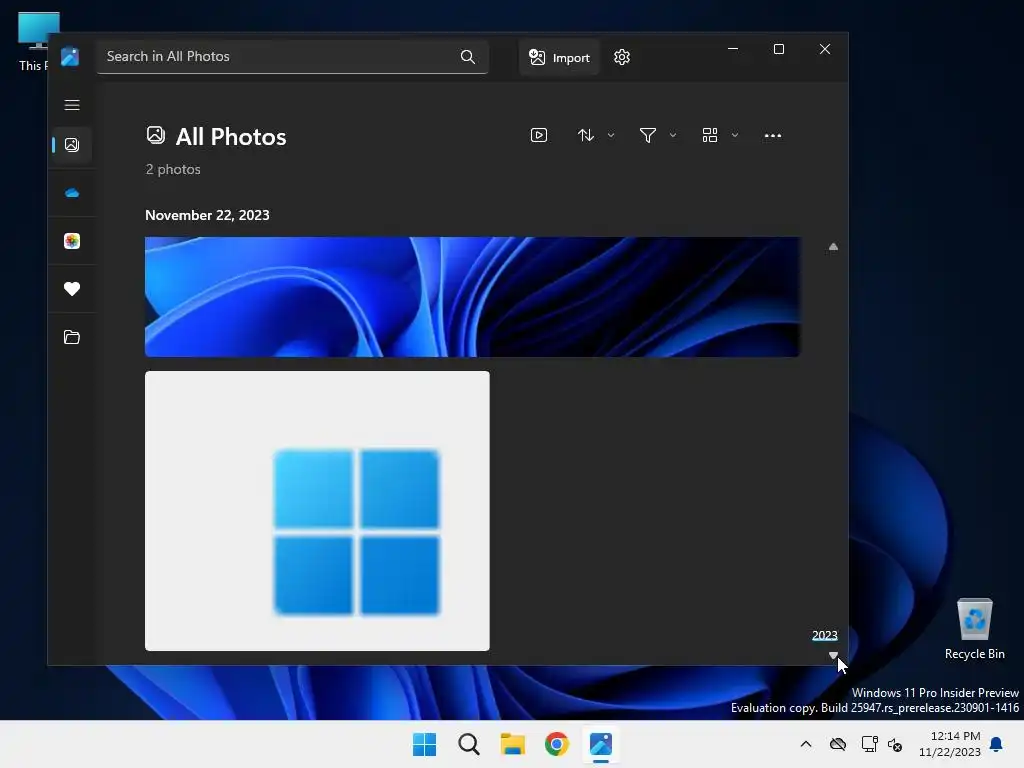This screenshot has height=768, width=1024.
Task: Click the filter funnel icon
Action: (648, 135)
